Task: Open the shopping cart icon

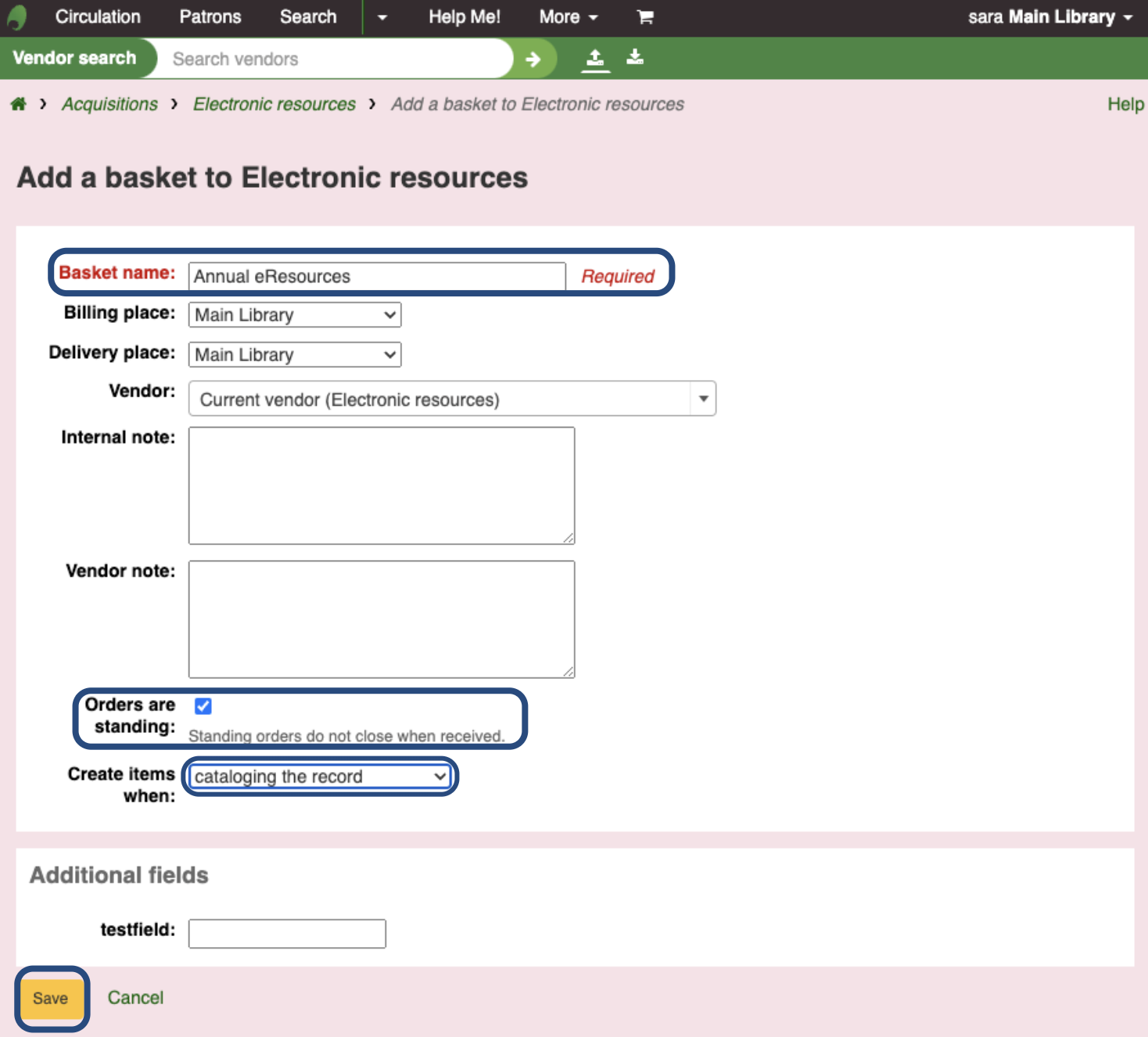Action: tap(645, 17)
